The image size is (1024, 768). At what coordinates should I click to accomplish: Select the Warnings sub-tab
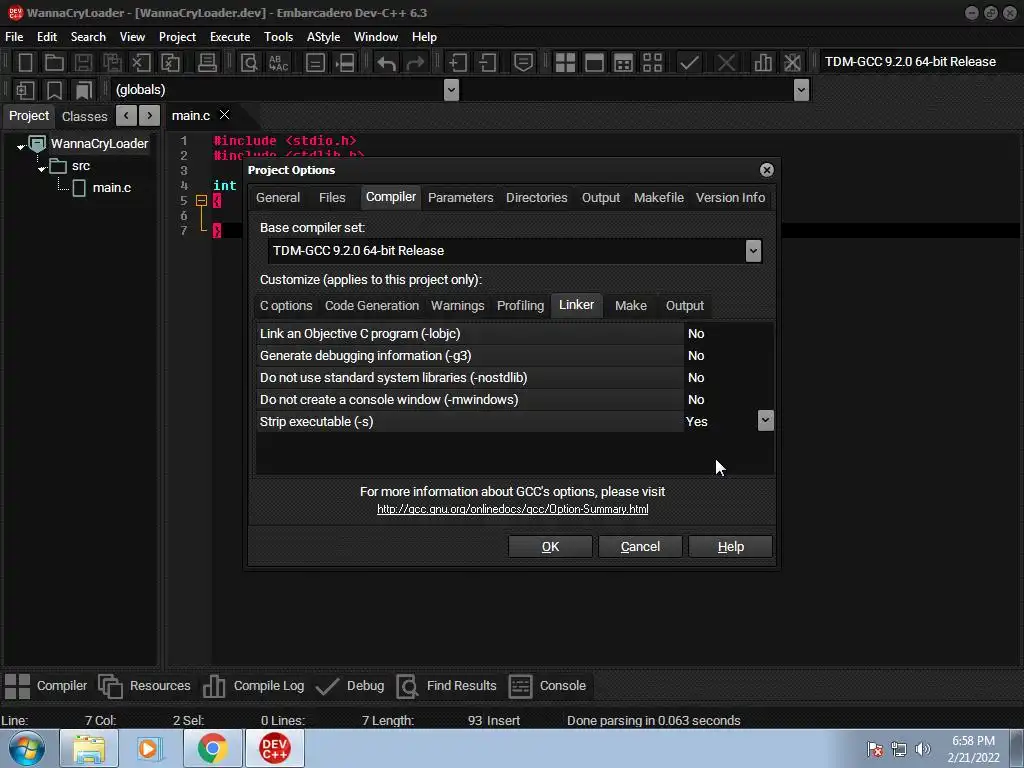point(457,306)
